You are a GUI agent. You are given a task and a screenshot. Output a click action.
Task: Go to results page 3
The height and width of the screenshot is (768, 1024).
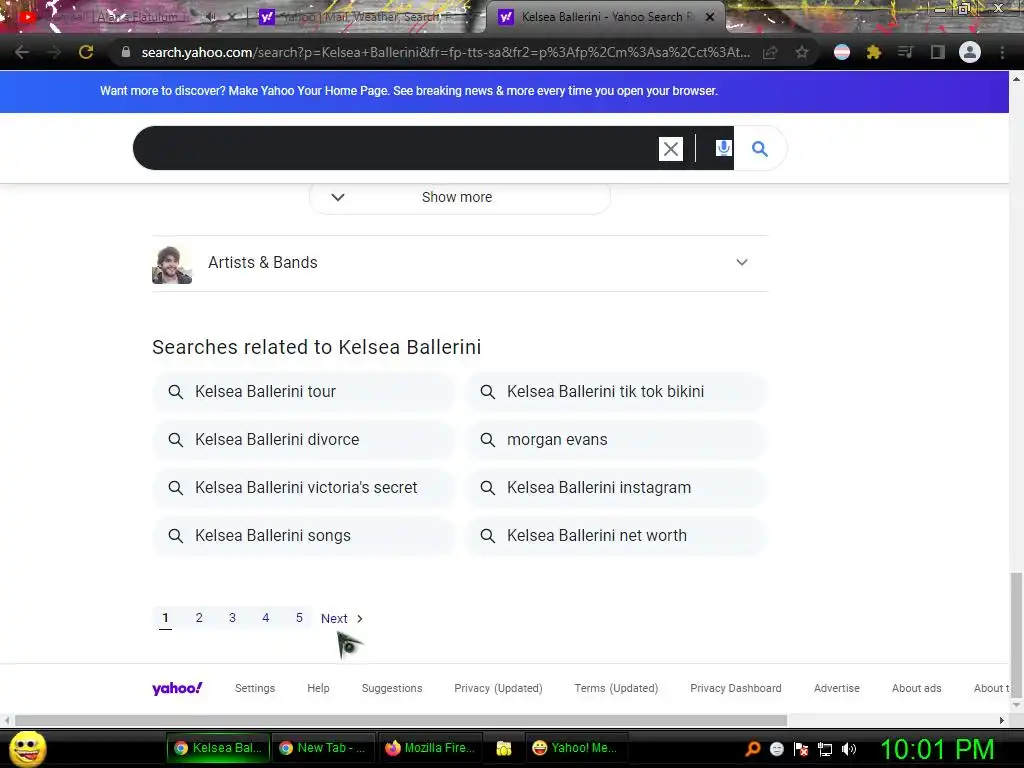[x=232, y=618]
